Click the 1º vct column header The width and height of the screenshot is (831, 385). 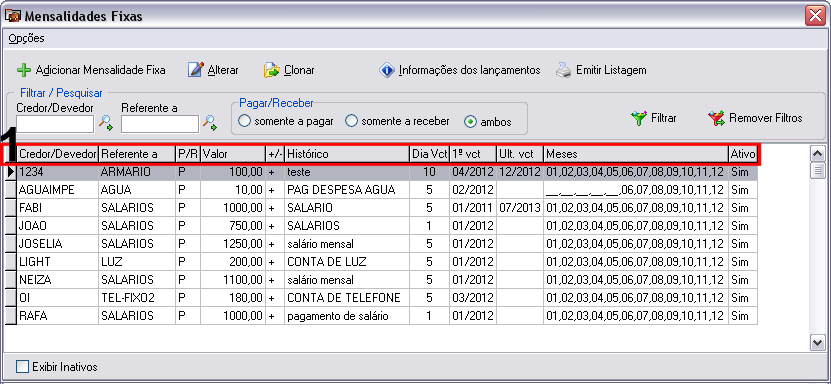coord(473,154)
